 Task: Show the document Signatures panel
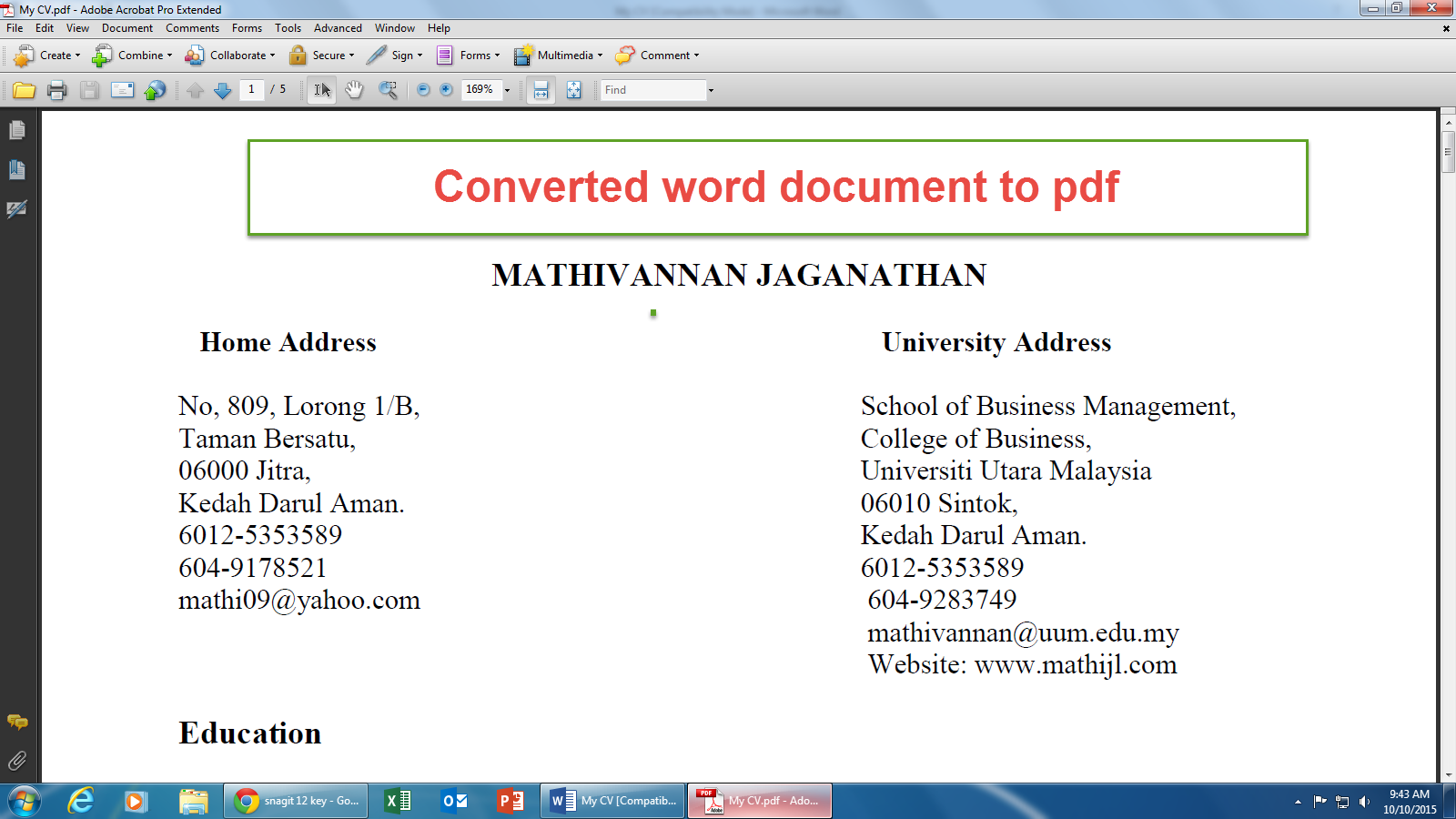pyautogui.click(x=18, y=207)
